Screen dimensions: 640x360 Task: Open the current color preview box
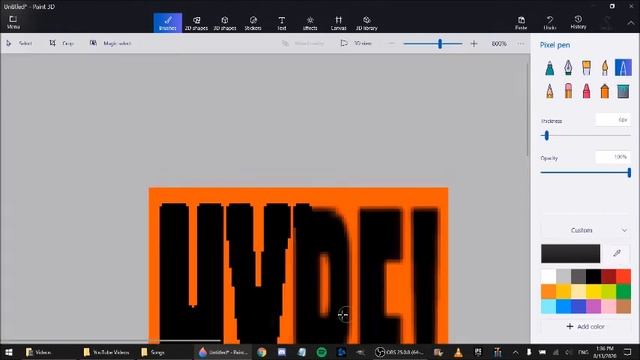pyautogui.click(x=571, y=253)
